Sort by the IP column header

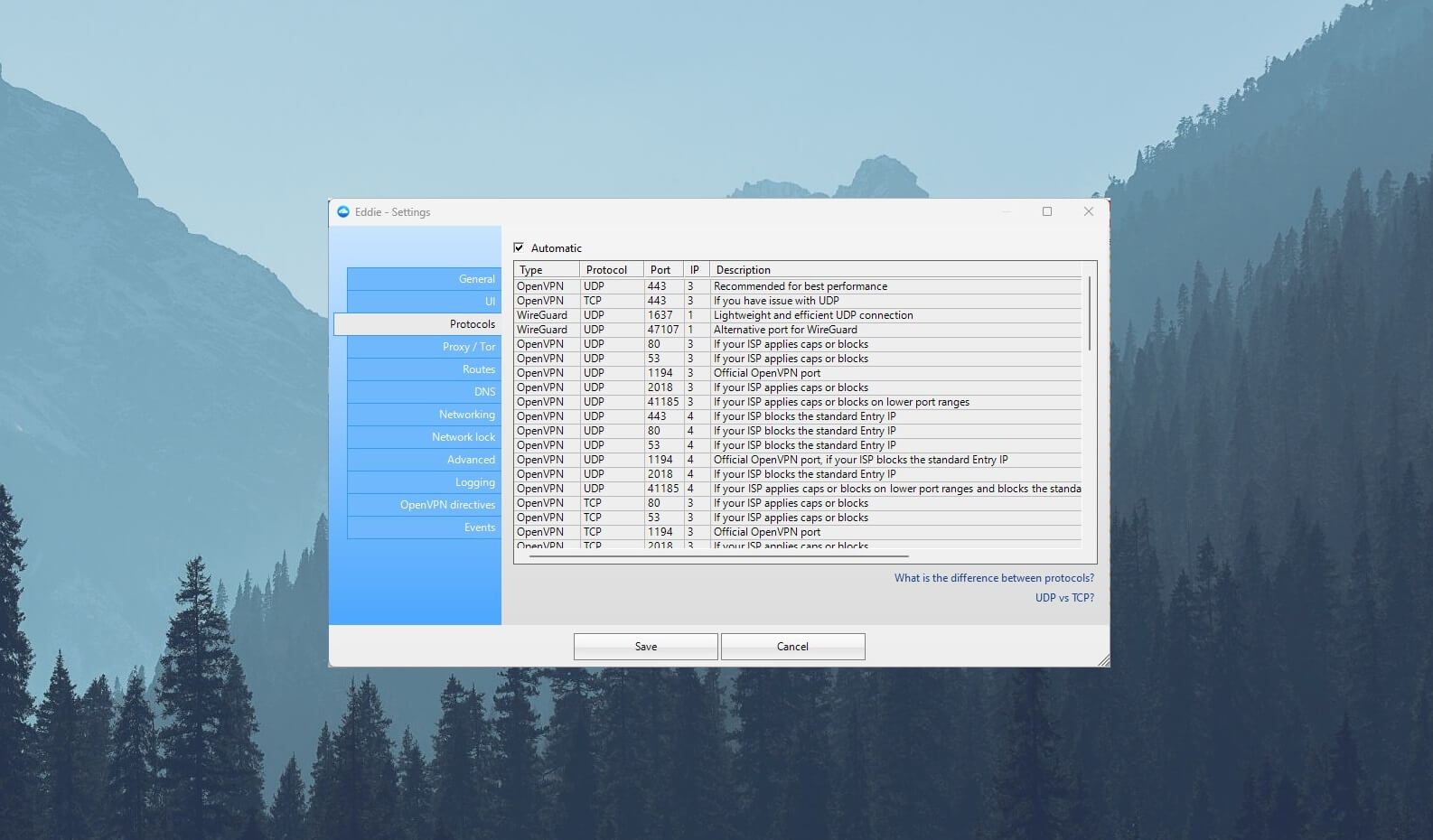point(697,270)
